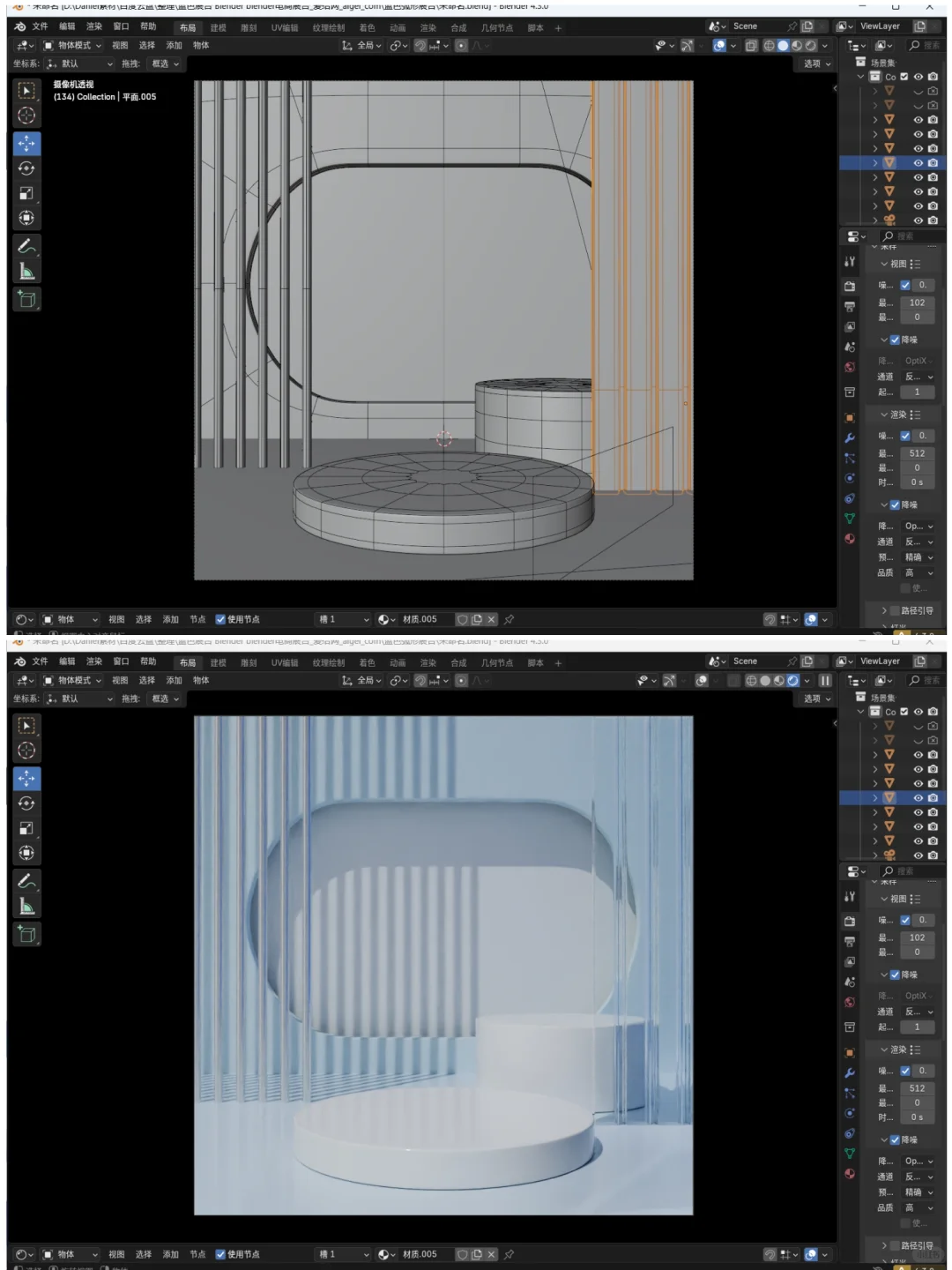952x1270 pixels.
Task: Select the Measure tool in top window
Action: point(26,272)
